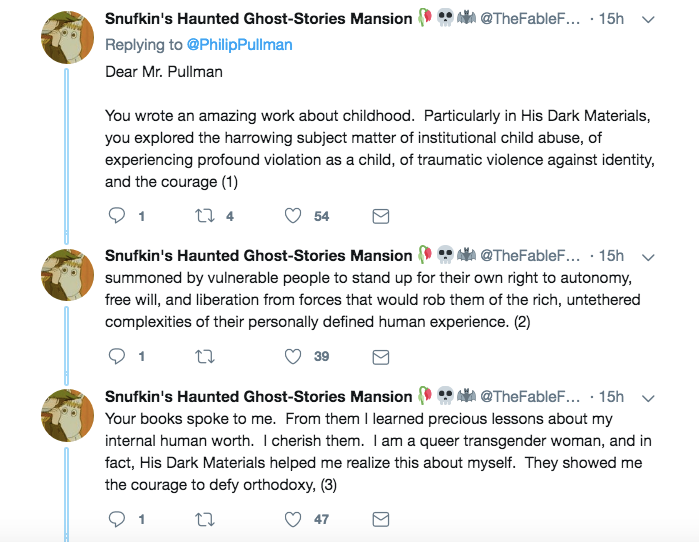Share second tweet using envelope icon
The width and height of the screenshot is (699, 542).
(380, 356)
